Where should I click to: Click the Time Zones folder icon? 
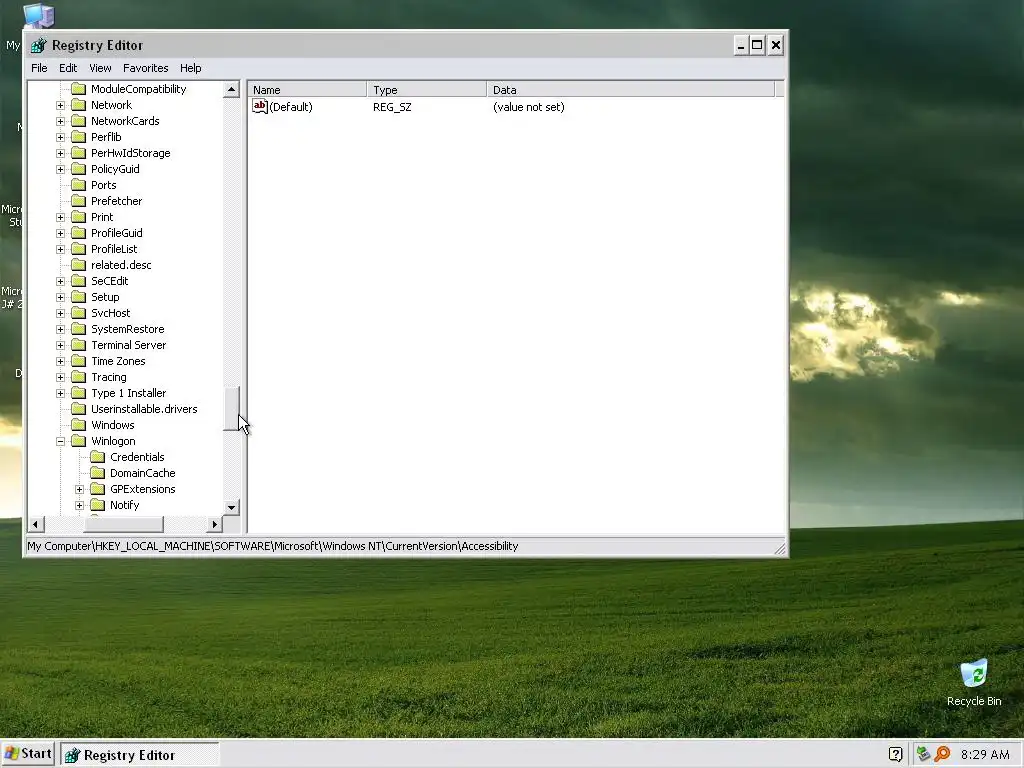pyautogui.click(x=78, y=361)
